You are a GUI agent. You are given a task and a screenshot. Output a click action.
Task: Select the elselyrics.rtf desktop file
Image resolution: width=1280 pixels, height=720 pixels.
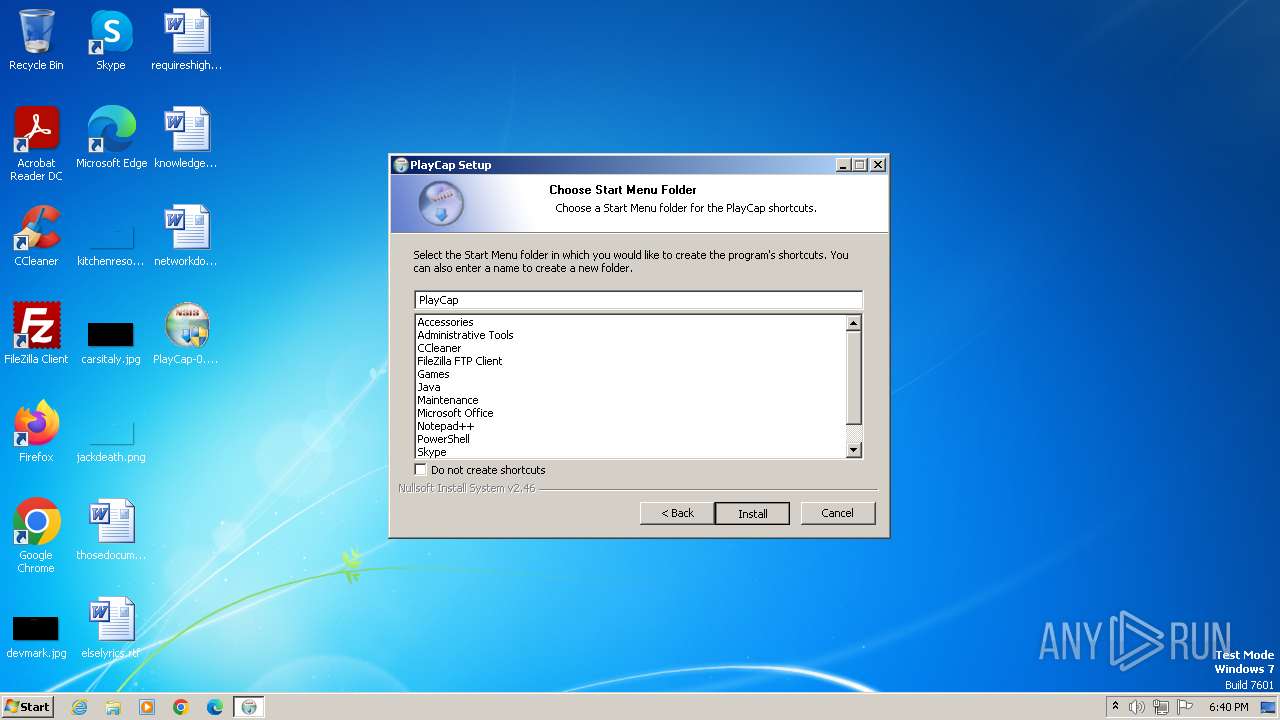point(111,627)
